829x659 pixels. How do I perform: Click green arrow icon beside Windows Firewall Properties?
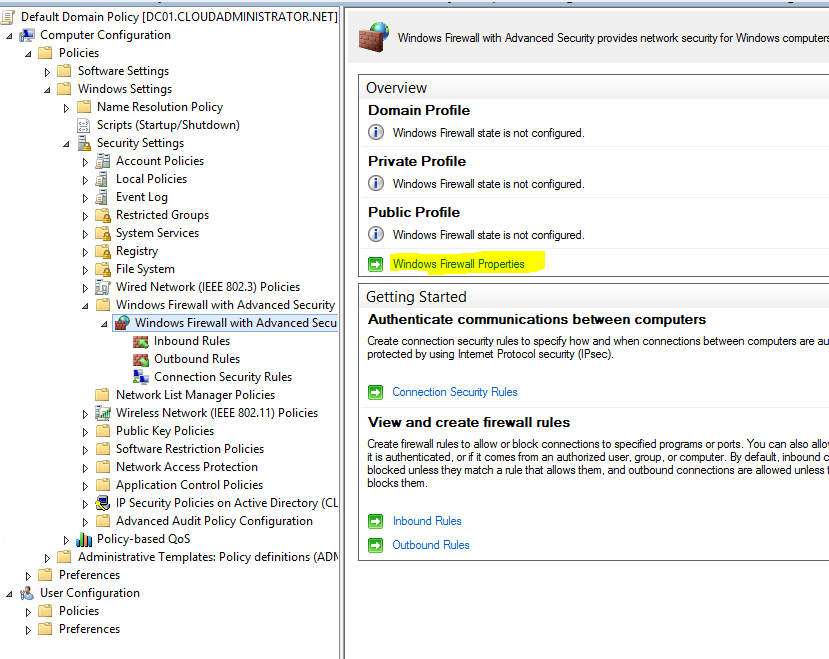pos(376,264)
